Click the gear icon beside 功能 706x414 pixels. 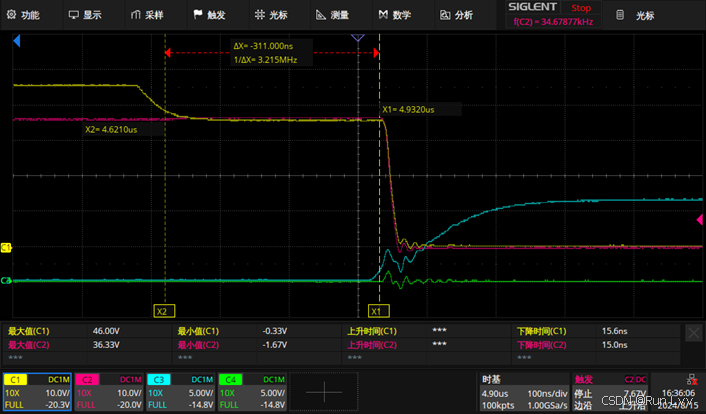tap(11, 15)
